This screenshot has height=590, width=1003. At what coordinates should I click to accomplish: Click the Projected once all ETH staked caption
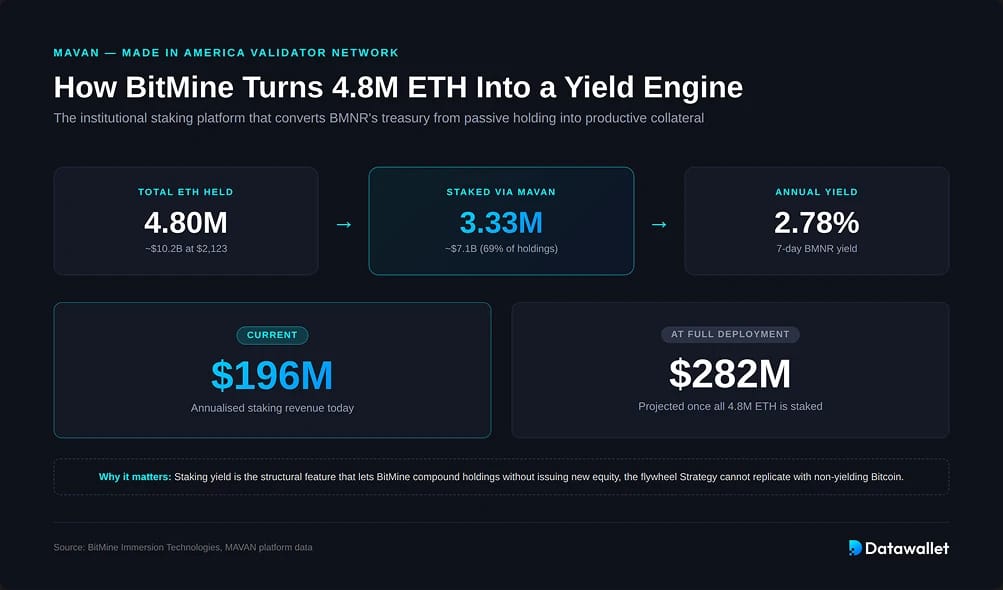(730, 406)
